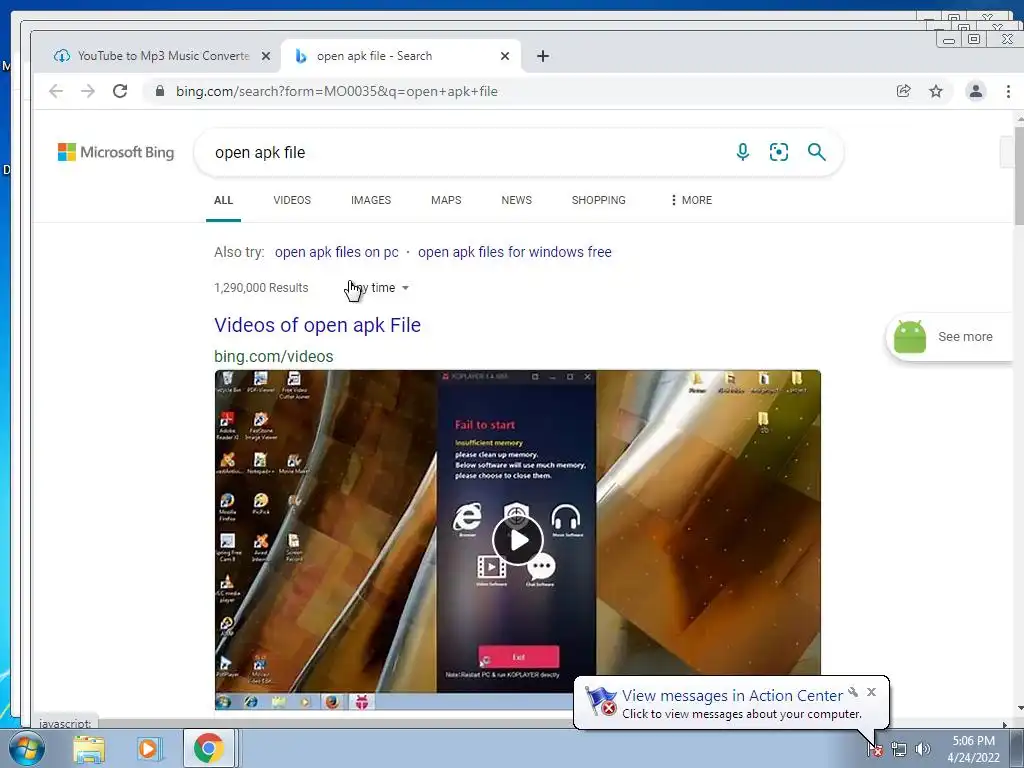Click 'open apk files for windows free' suggestion
The height and width of the screenshot is (768, 1024).
pyautogui.click(x=515, y=252)
